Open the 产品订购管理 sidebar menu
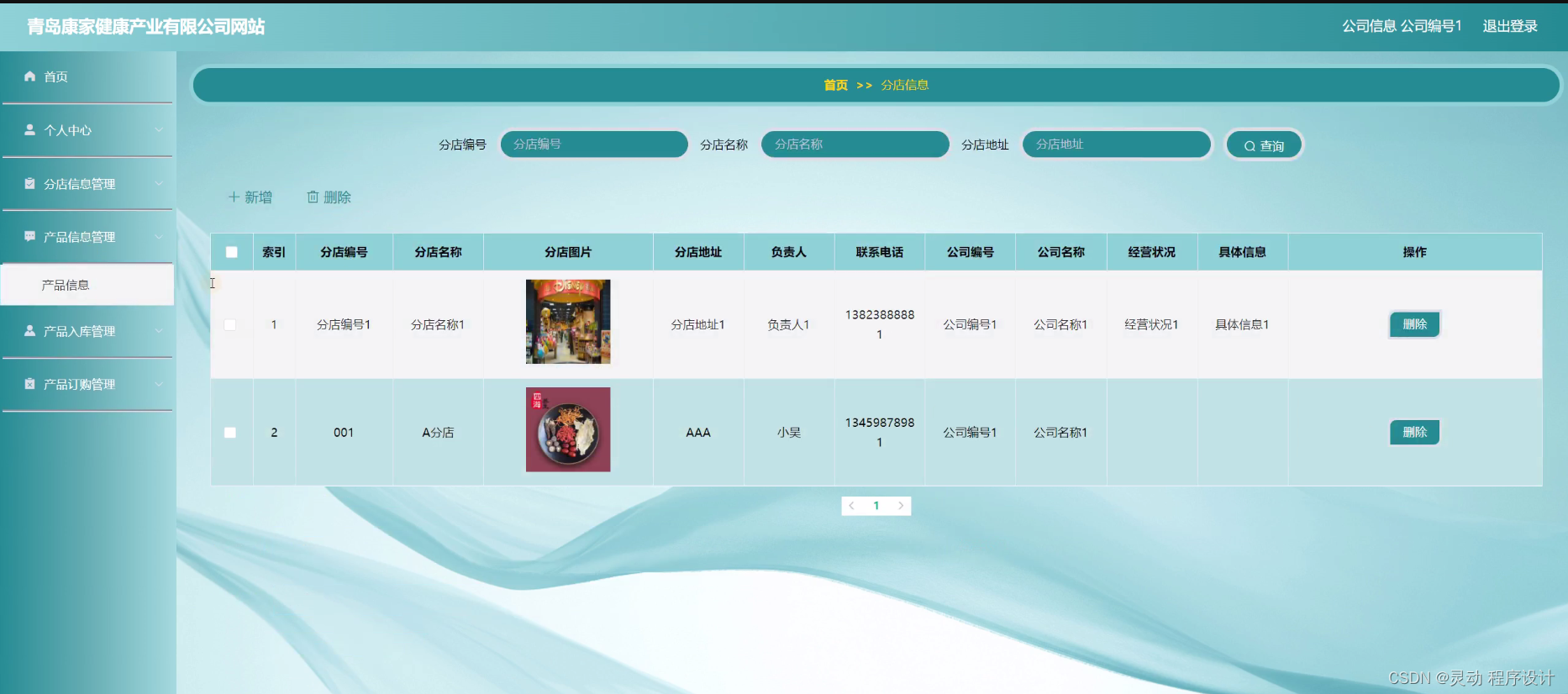The height and width of the screenshot is (694, 1568). [87, 384]
